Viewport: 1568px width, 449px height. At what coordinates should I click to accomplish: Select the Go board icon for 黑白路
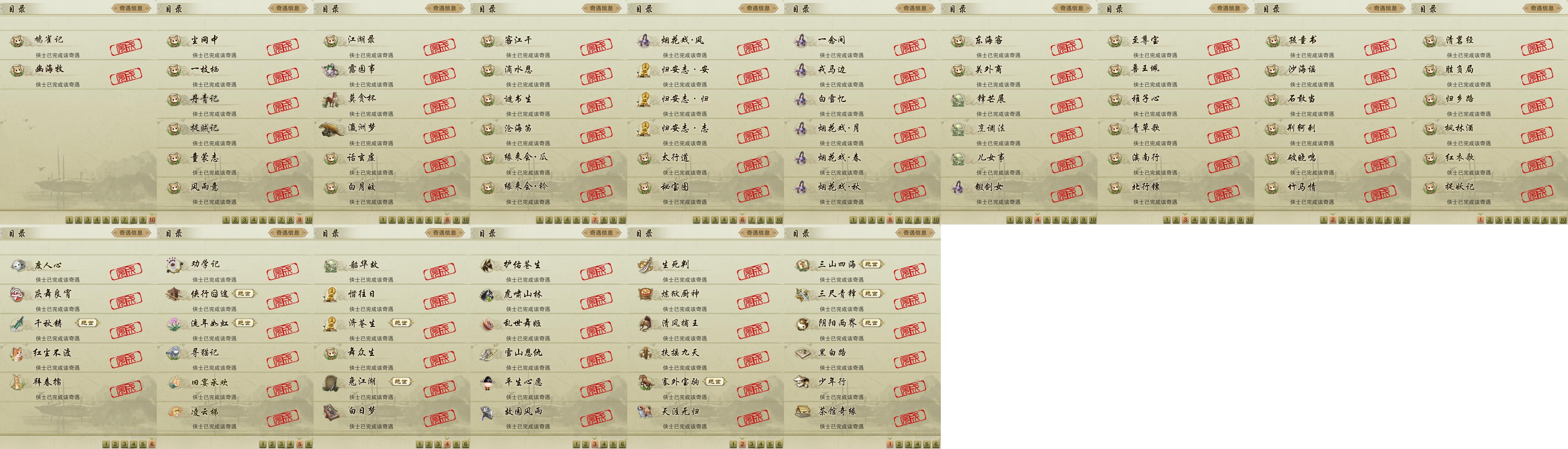(802, 354)
